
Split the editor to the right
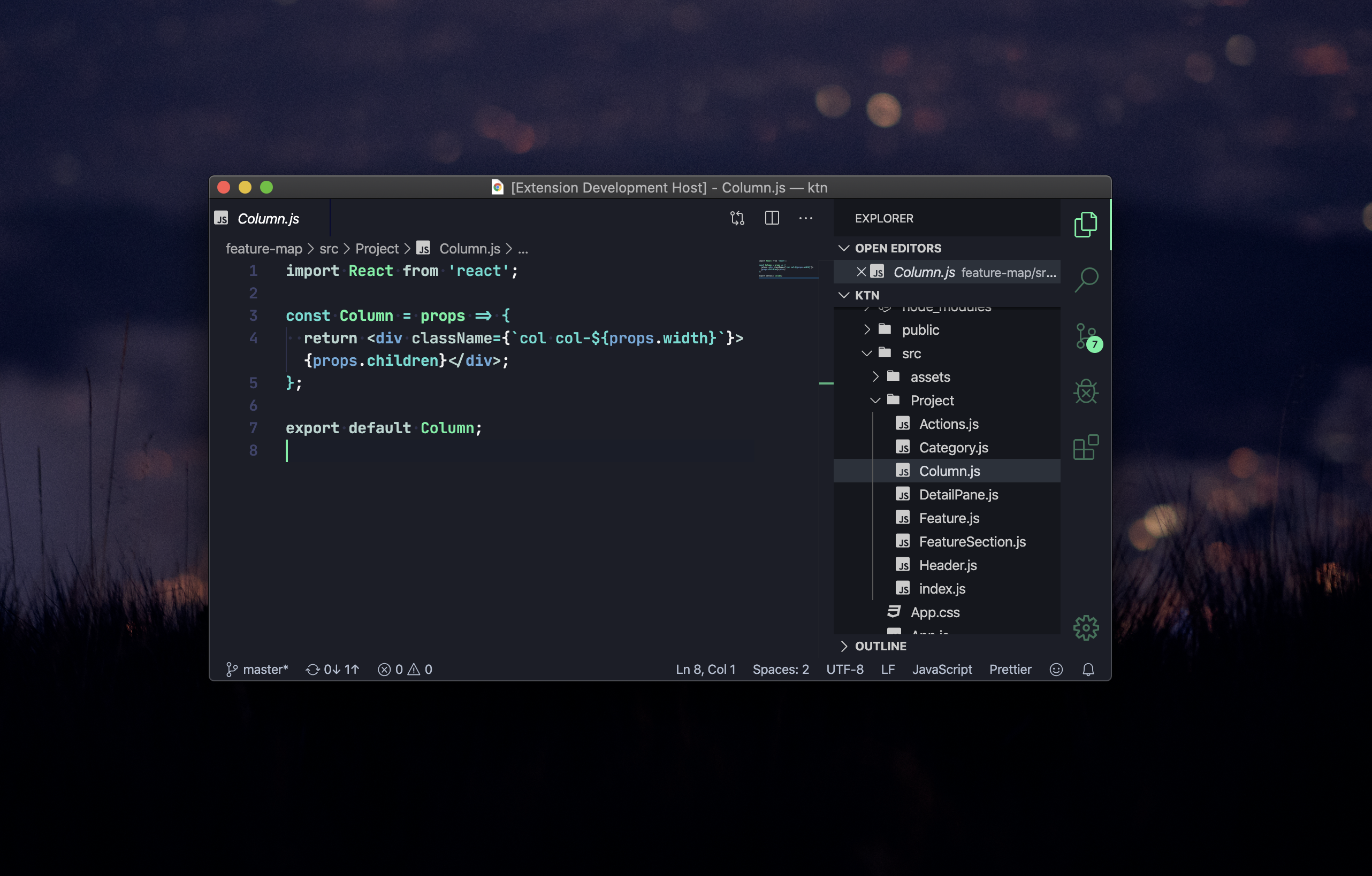point(772,218)
